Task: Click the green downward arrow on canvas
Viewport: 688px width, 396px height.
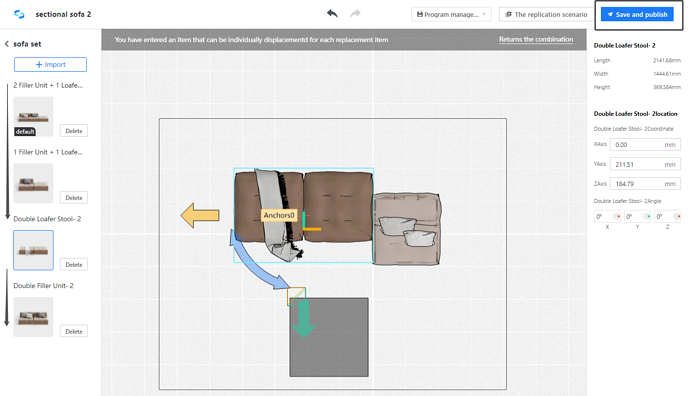Action: coord(304,319)
